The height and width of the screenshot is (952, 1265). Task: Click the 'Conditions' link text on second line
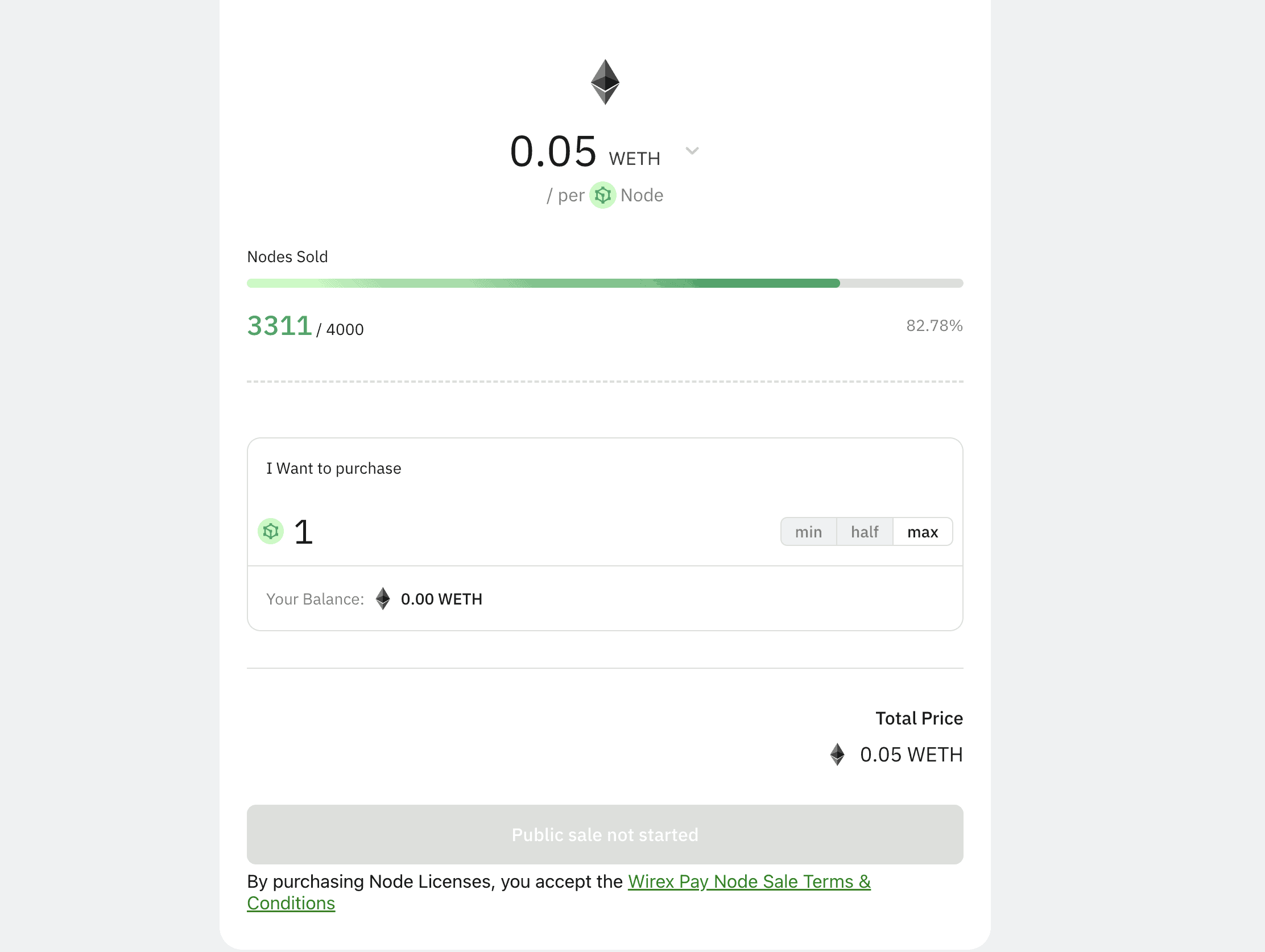click(291, 903)
